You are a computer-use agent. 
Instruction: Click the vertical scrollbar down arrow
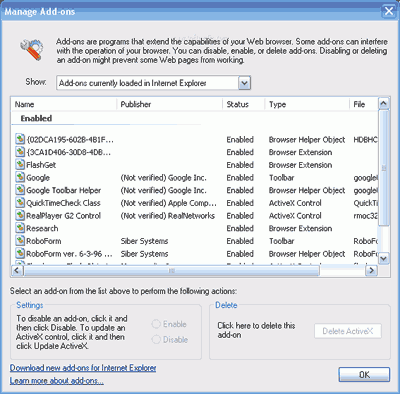pos(384,258)
